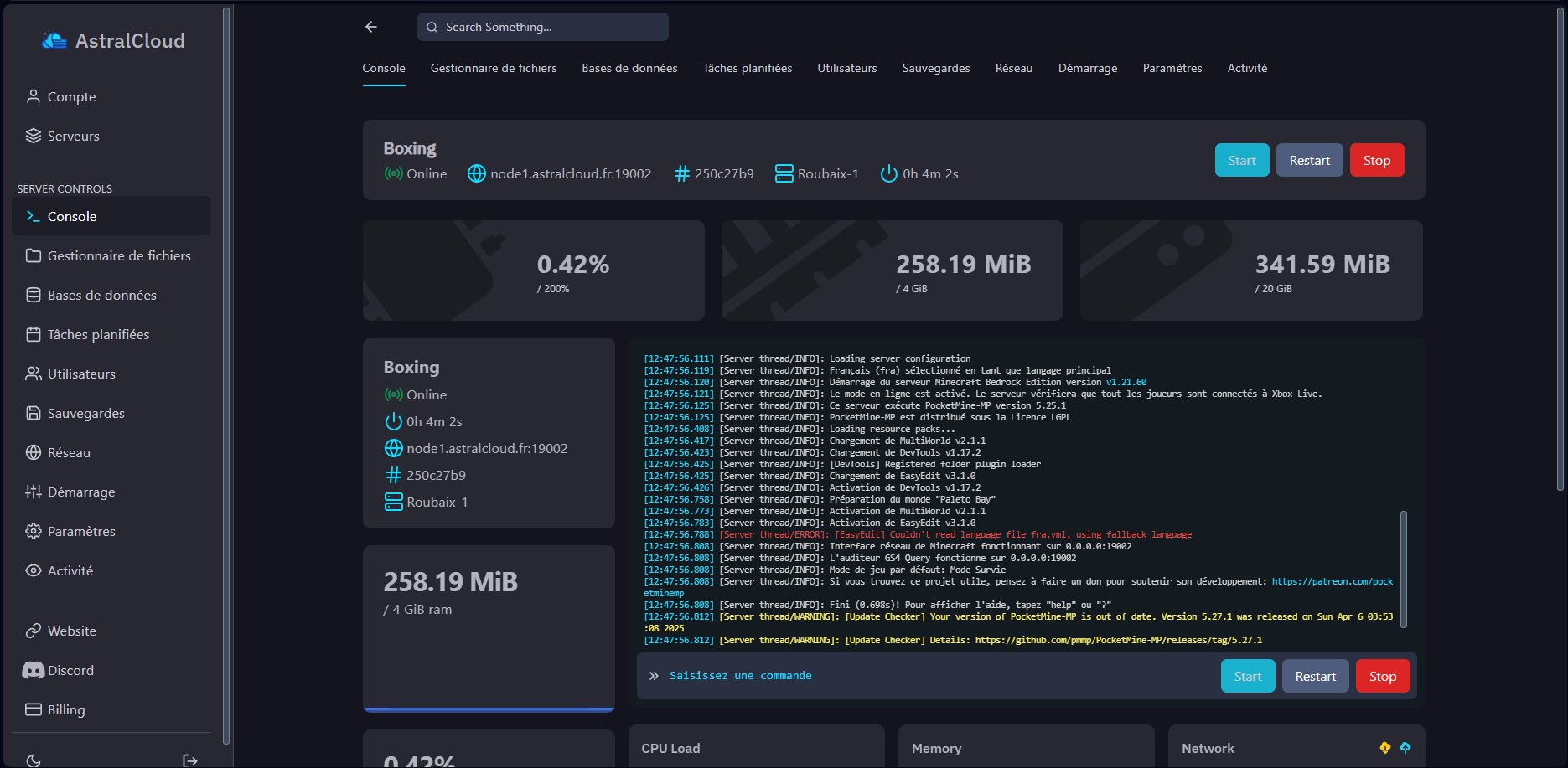
Task: Focus the 'Saisissez une commande' input field
Action: pos(922,676)
